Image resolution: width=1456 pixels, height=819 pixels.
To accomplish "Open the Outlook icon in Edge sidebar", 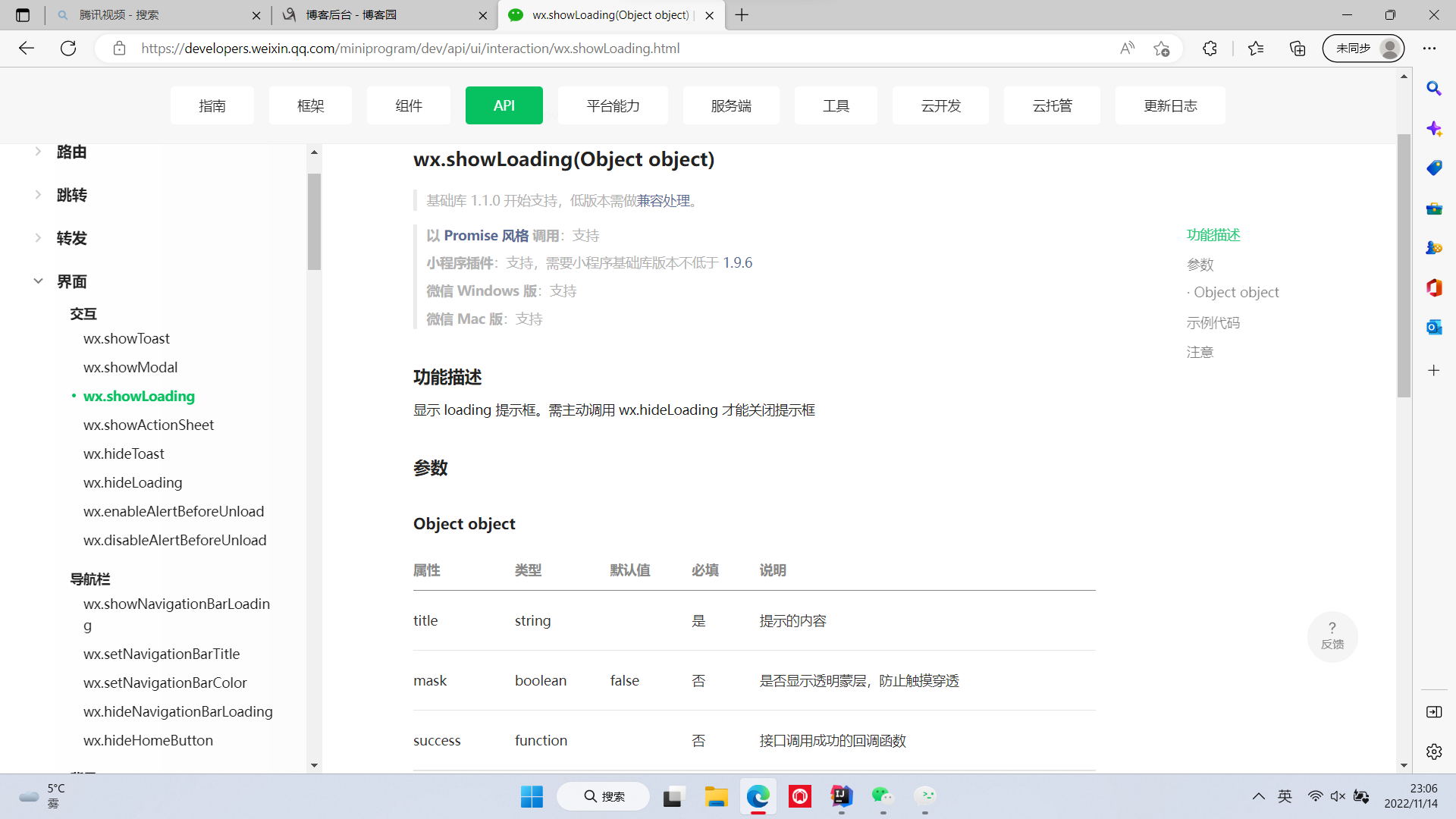I will 1433,327.
